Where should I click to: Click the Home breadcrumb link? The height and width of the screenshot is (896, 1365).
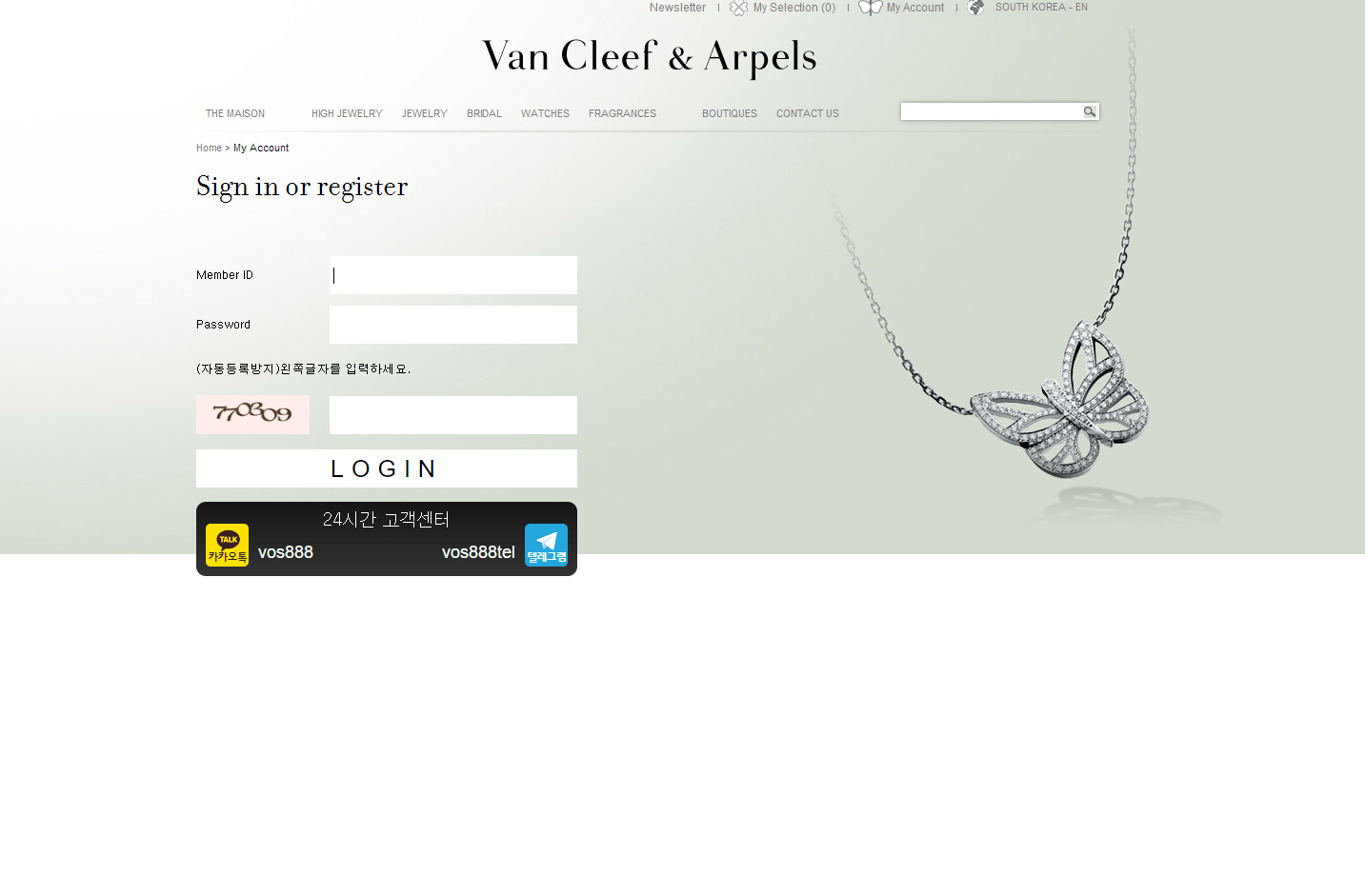(x=209, y=148)
